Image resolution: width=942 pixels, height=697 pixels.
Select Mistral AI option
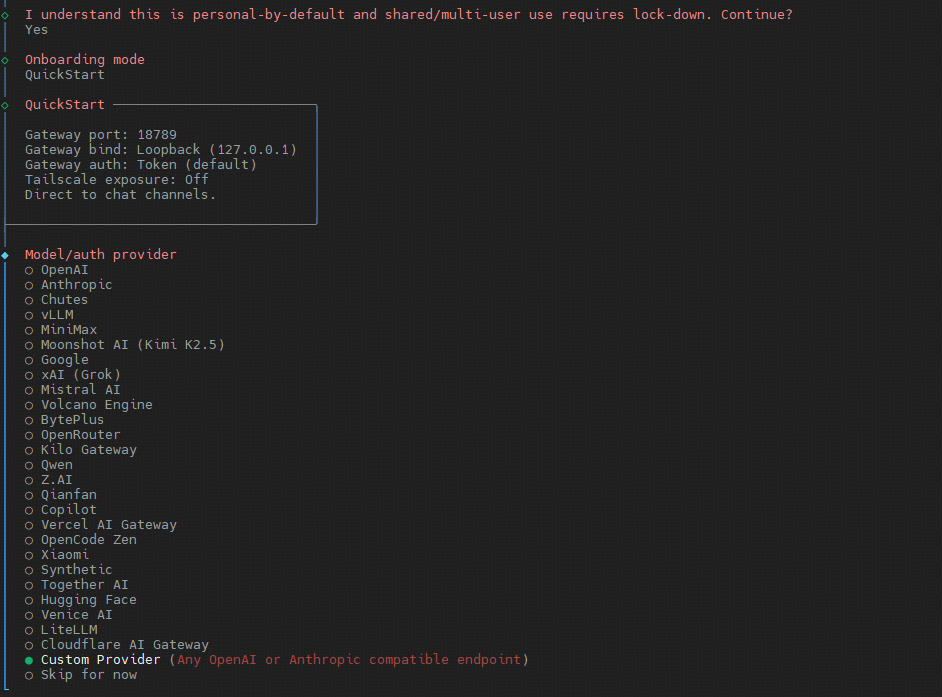(x=80, y=390)
